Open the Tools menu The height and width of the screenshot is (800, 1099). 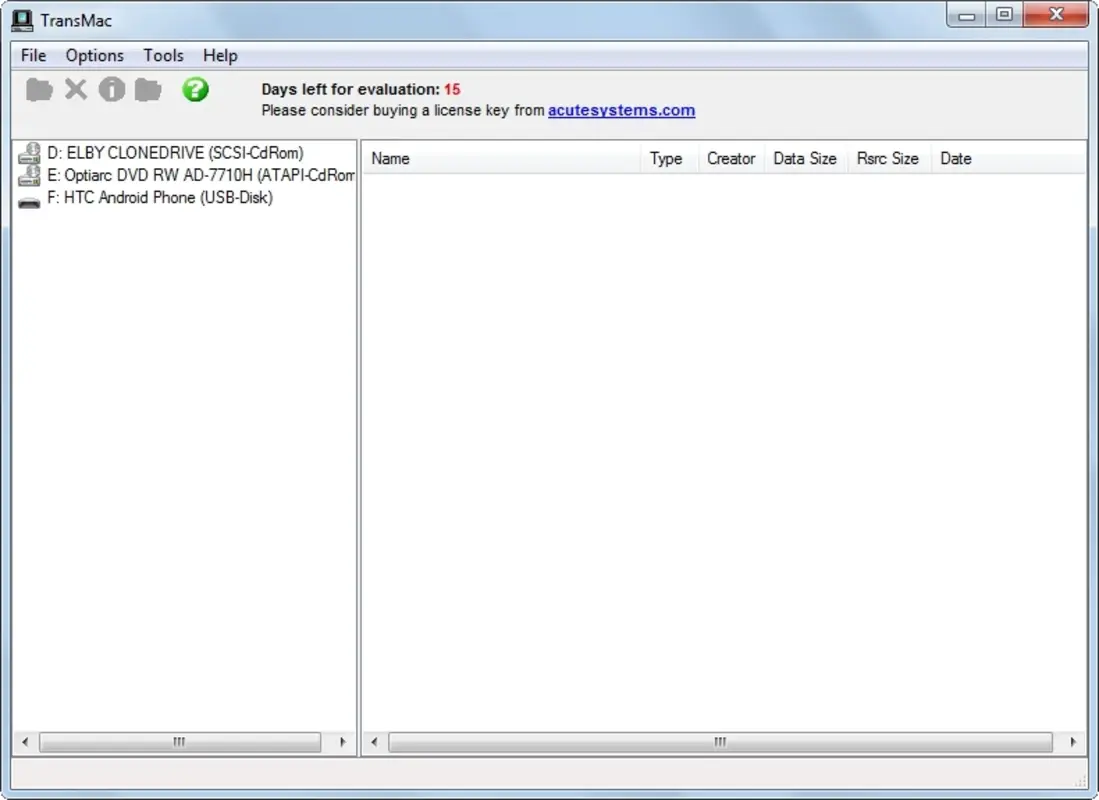pos(162,55)
